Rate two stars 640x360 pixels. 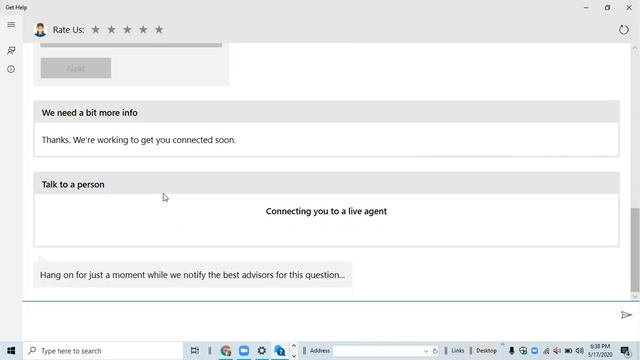(x=111, y=29)
